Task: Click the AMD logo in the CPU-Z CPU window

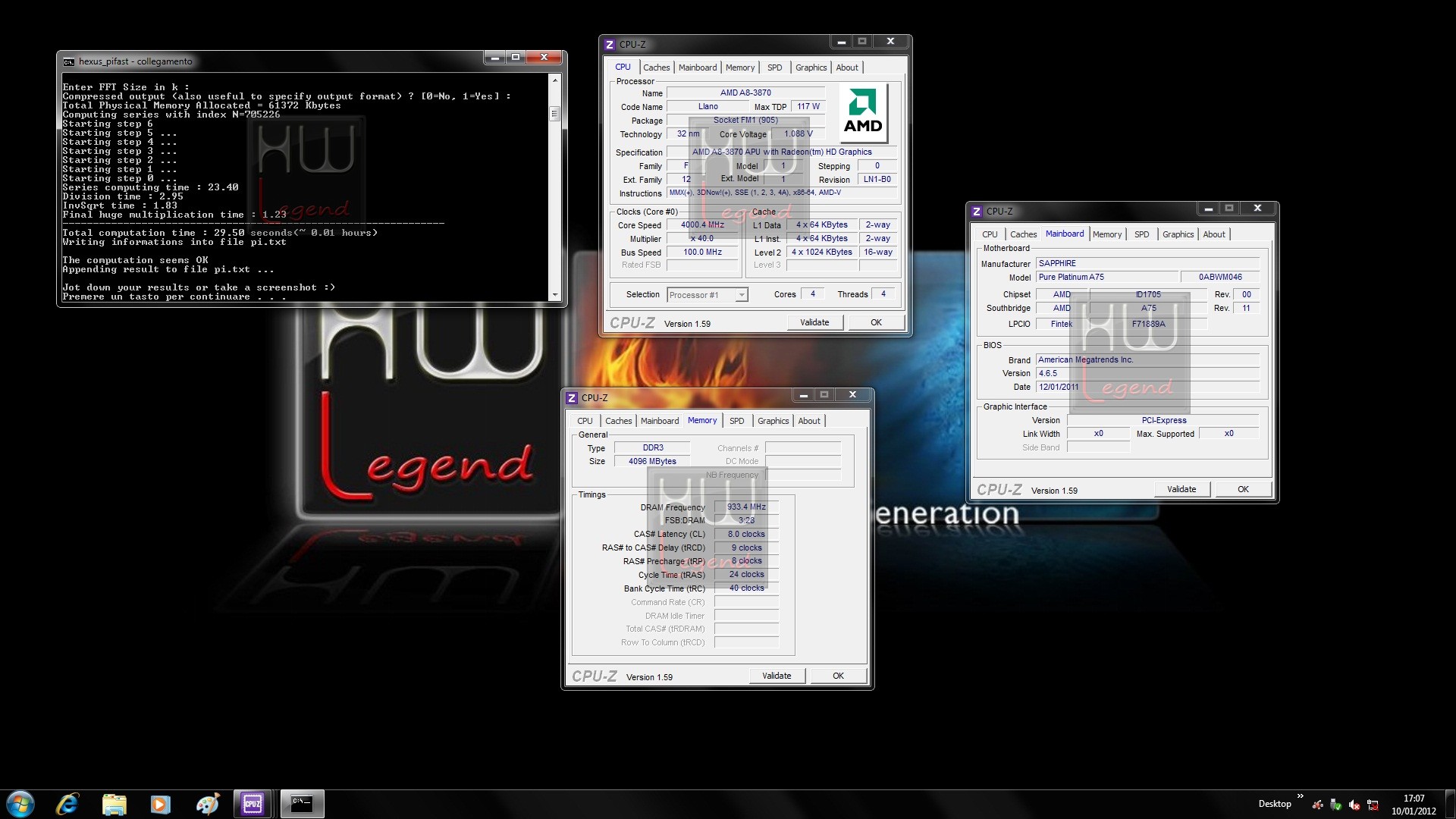Action: [x=863, y=111]
